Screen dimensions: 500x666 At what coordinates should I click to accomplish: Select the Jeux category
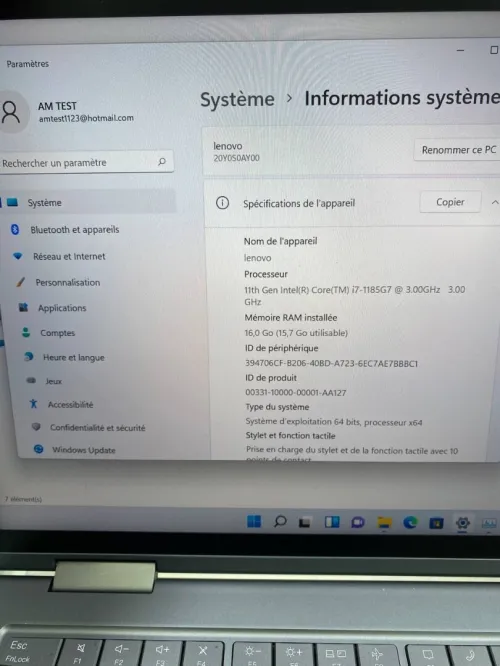pos(54,381)
